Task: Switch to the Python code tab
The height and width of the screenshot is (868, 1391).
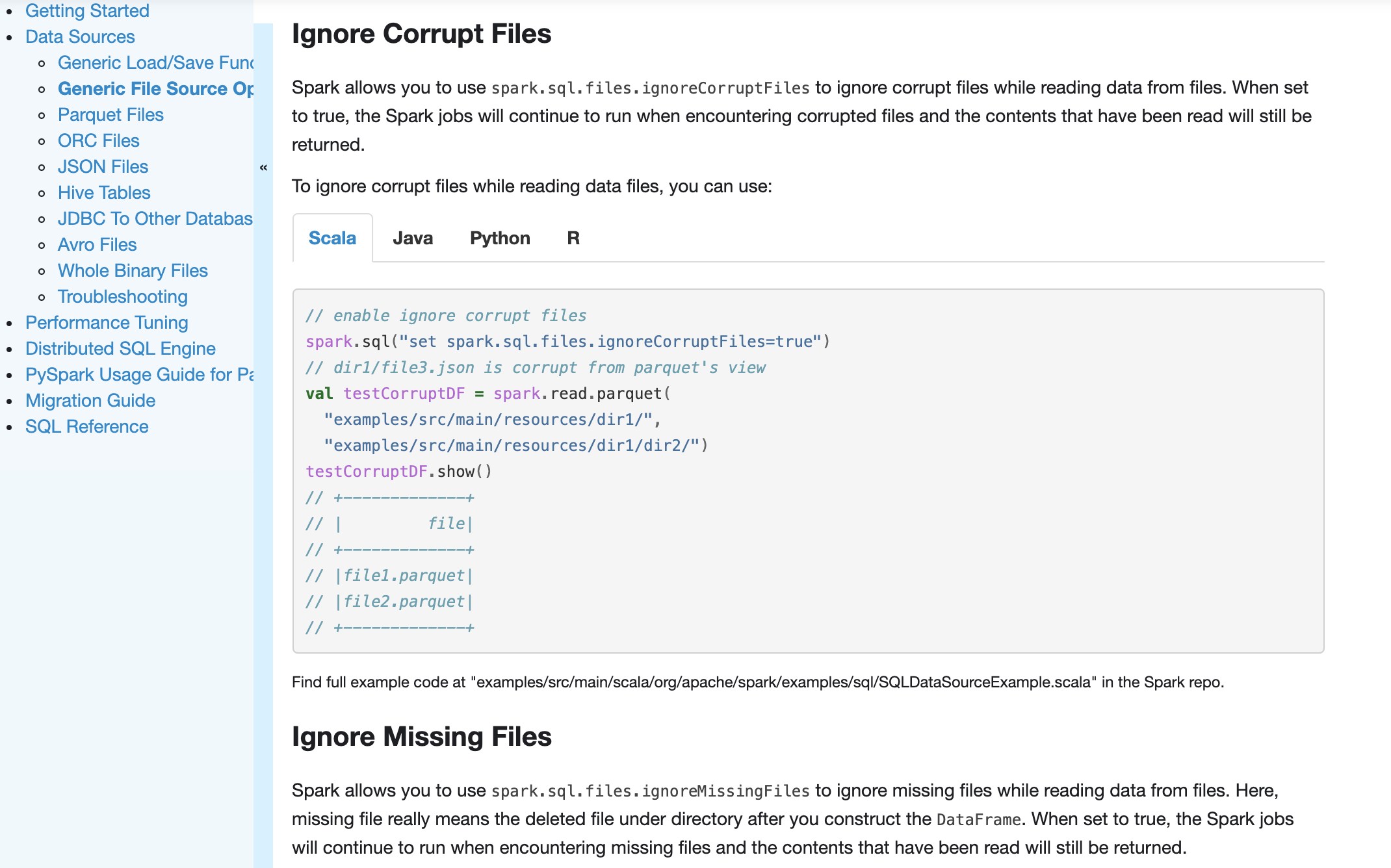Action: (499, 238)
